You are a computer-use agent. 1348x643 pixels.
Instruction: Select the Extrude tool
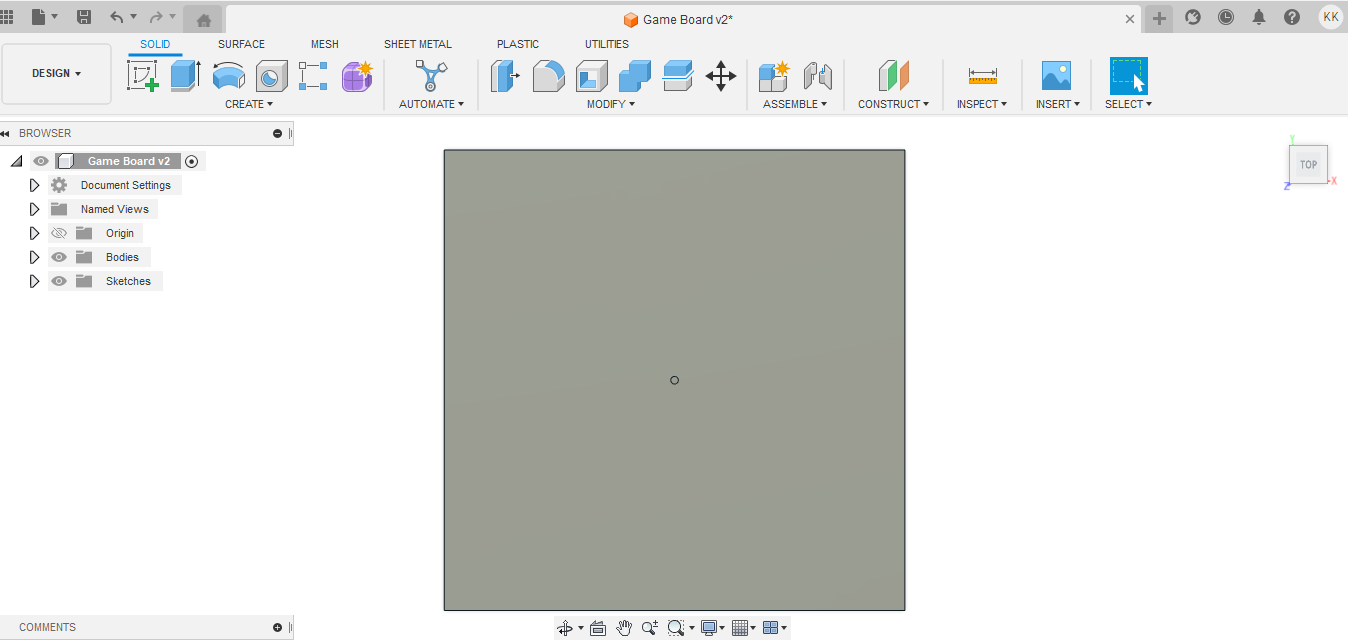click(x=185, y=76)
